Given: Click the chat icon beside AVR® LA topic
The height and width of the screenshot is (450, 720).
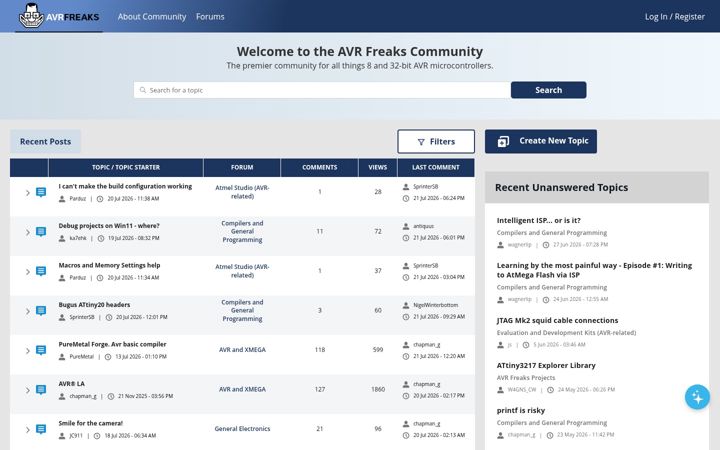Looking at the screenshot, I should point(41,389).
